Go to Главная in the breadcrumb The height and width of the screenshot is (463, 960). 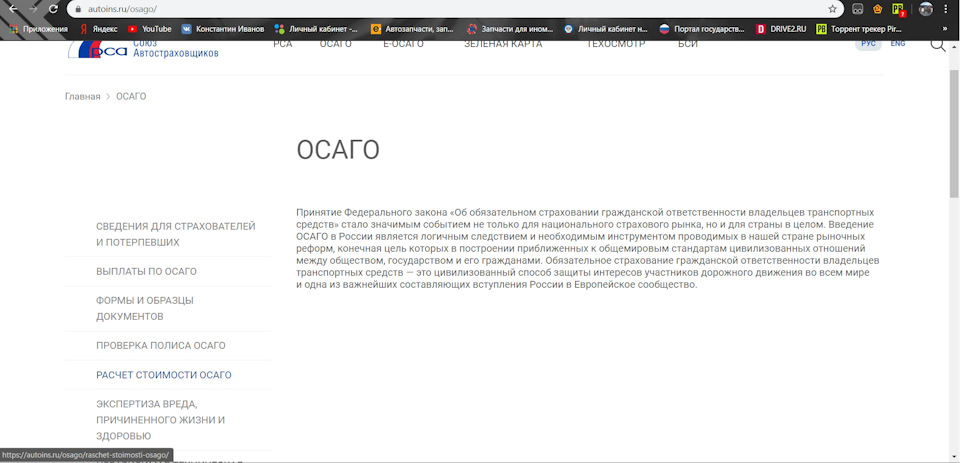point(83,97)
